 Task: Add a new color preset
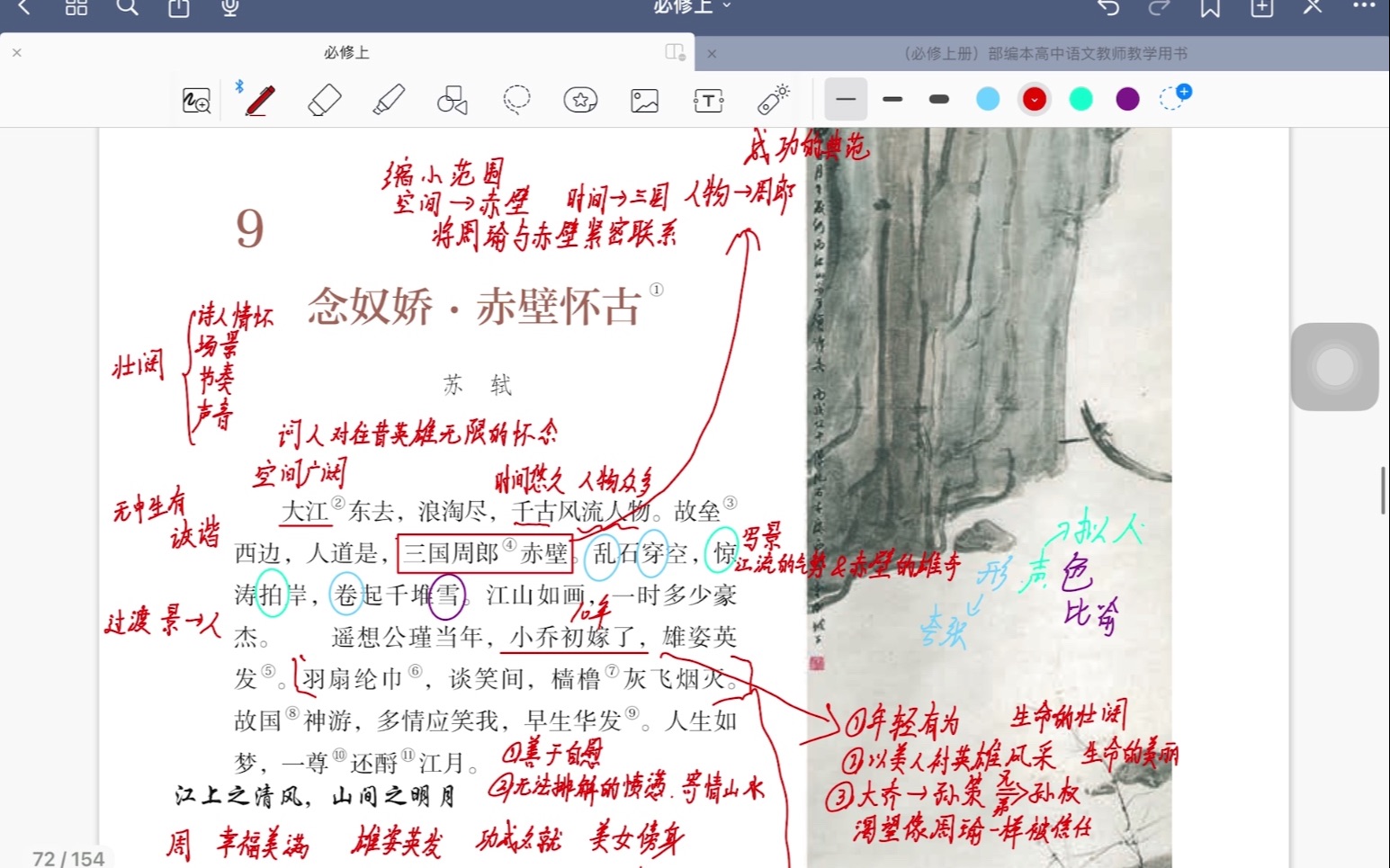click(1174, 97)
